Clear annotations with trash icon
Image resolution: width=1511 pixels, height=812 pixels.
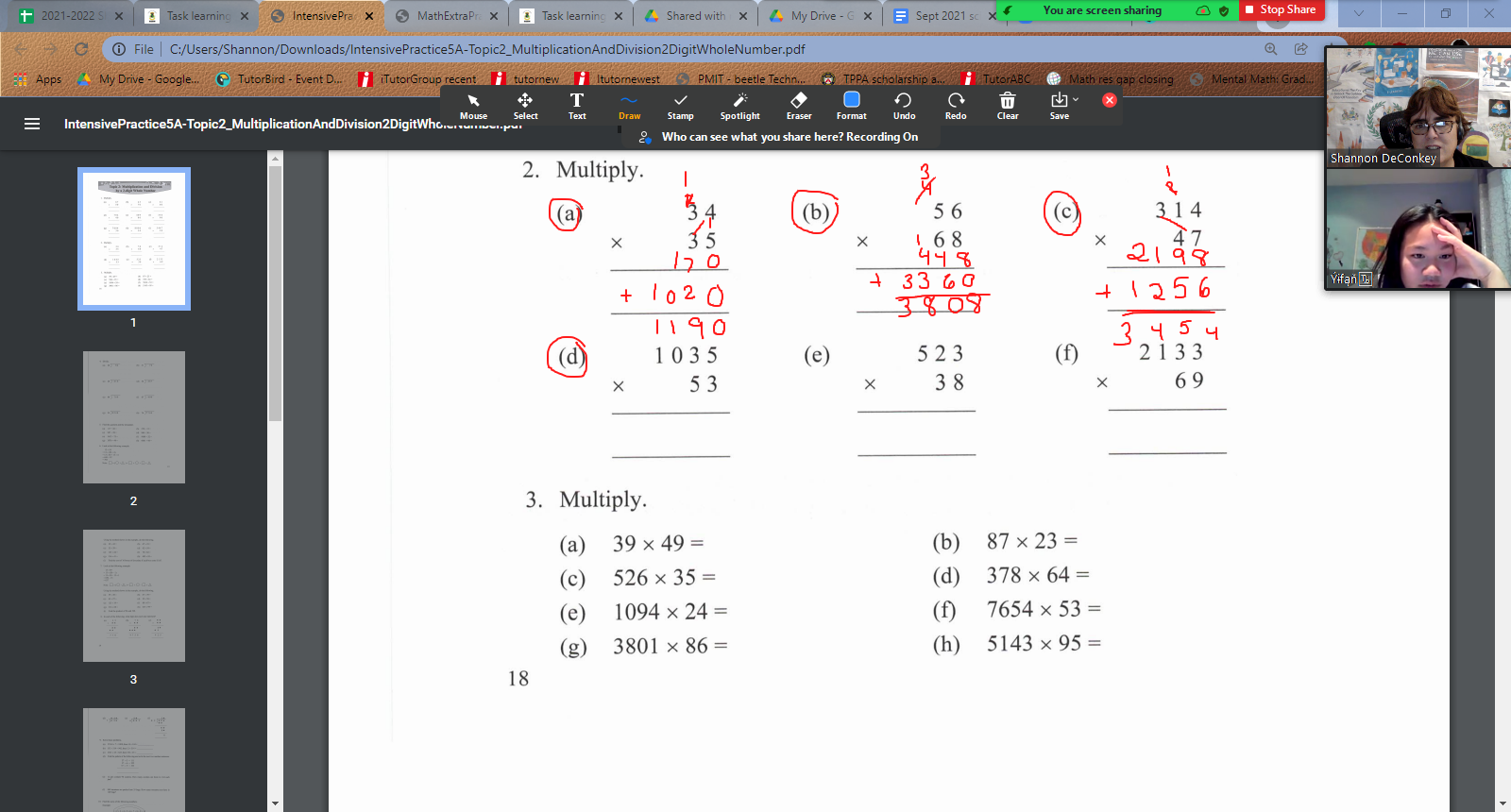pyautogui.click(x=1008, y=106)
